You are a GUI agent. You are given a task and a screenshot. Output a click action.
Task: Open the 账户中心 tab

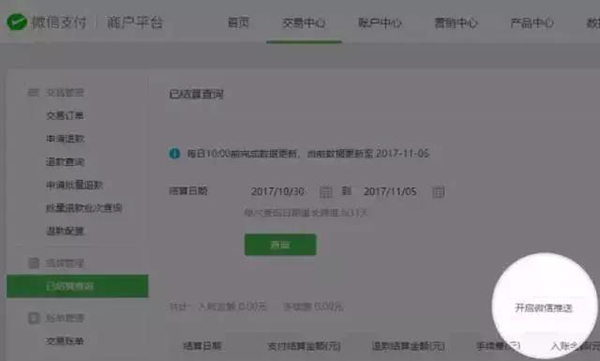[x=380, y=23]
